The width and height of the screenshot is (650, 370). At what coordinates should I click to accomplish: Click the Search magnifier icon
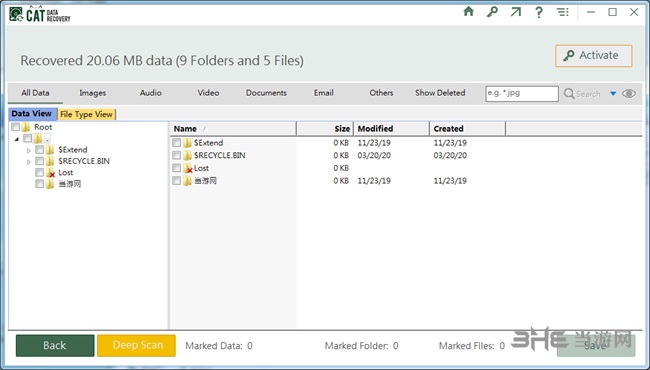click(569, 94)
